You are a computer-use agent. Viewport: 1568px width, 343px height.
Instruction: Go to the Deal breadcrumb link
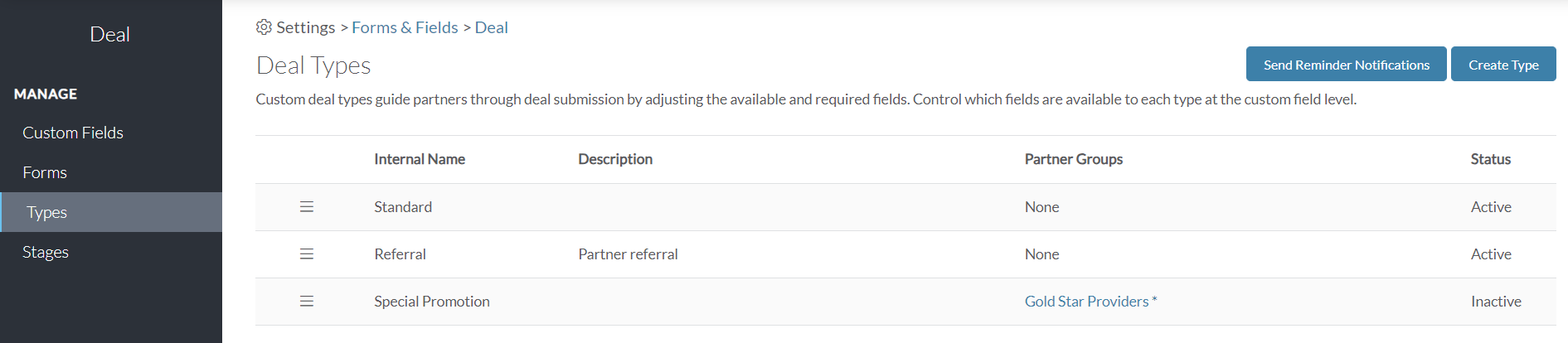coord(491,27)
